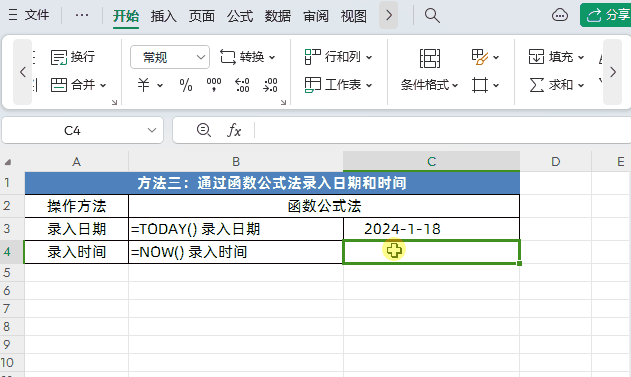Switch to the 插入 tab
The image size is (631, 377).
point(163,16)
